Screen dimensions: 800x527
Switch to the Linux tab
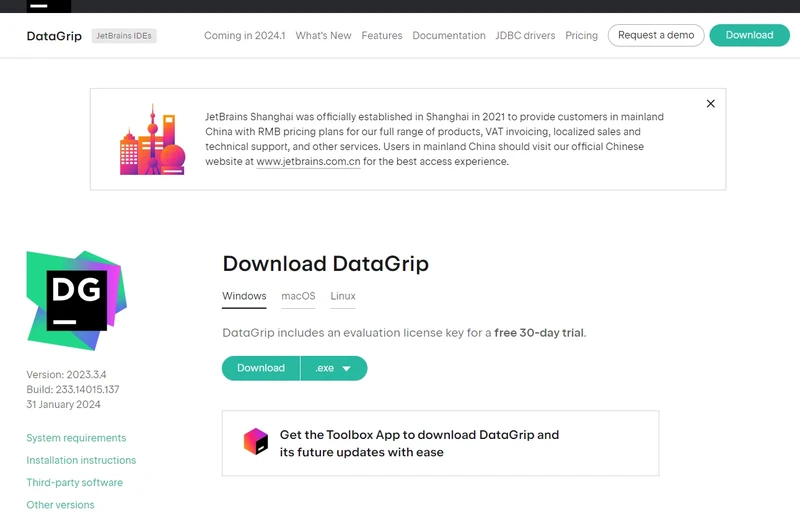click(343, 296)
